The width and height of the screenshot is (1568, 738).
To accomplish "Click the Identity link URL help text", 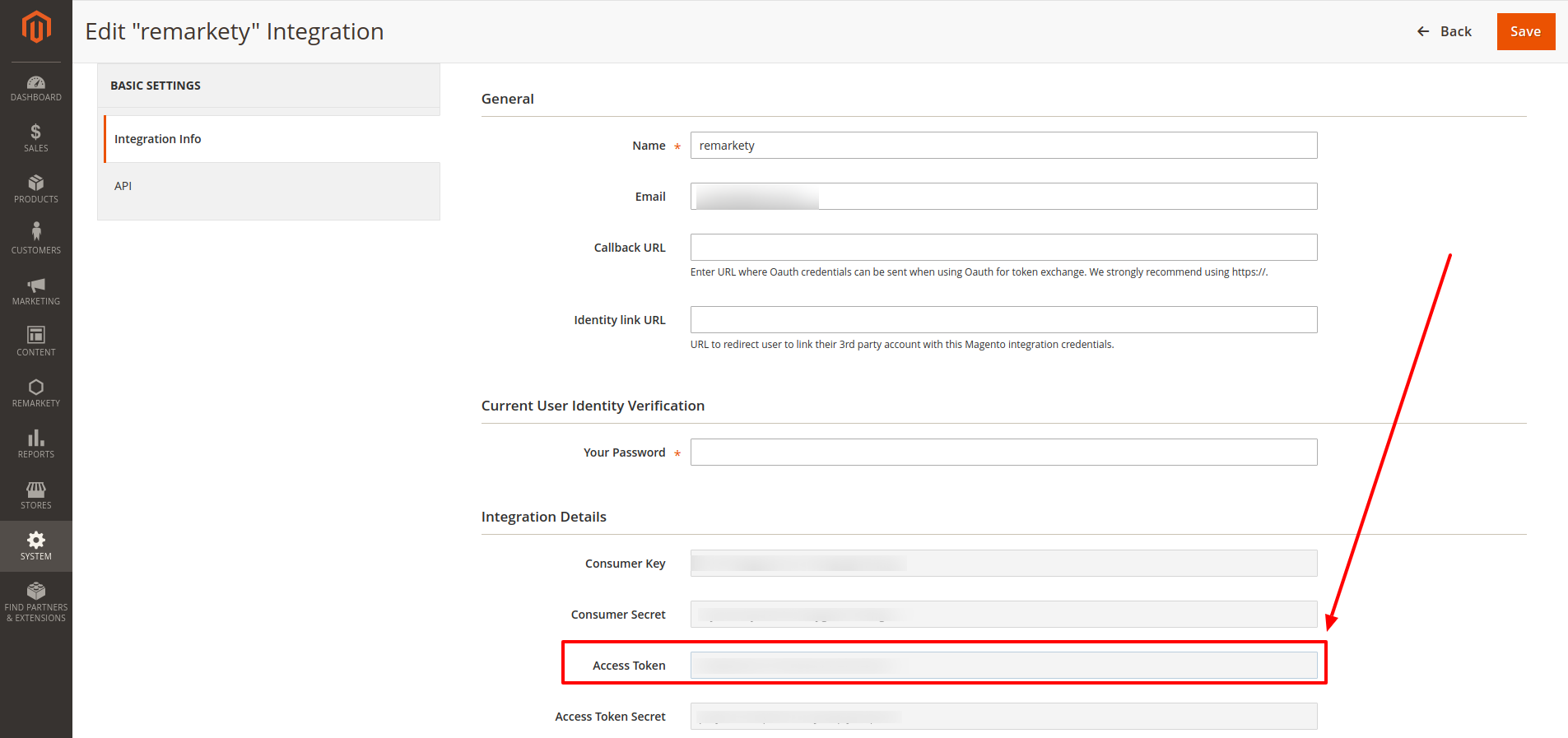I will click(902, 345).
